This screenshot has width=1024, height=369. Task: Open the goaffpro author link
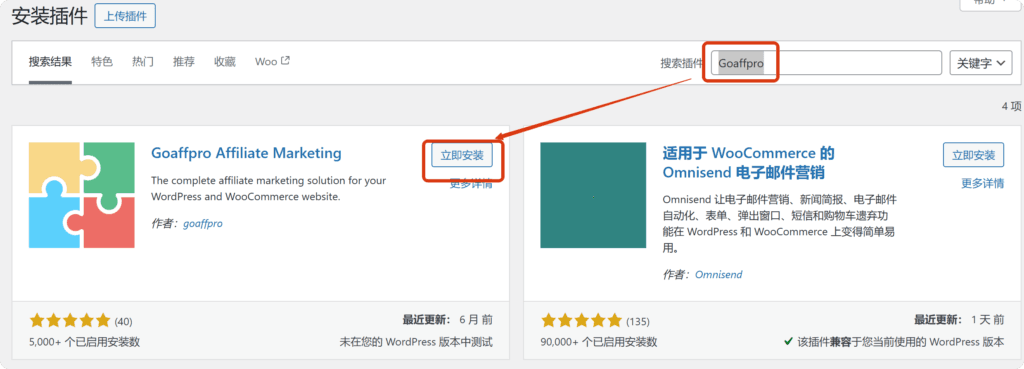coord(203,223)
